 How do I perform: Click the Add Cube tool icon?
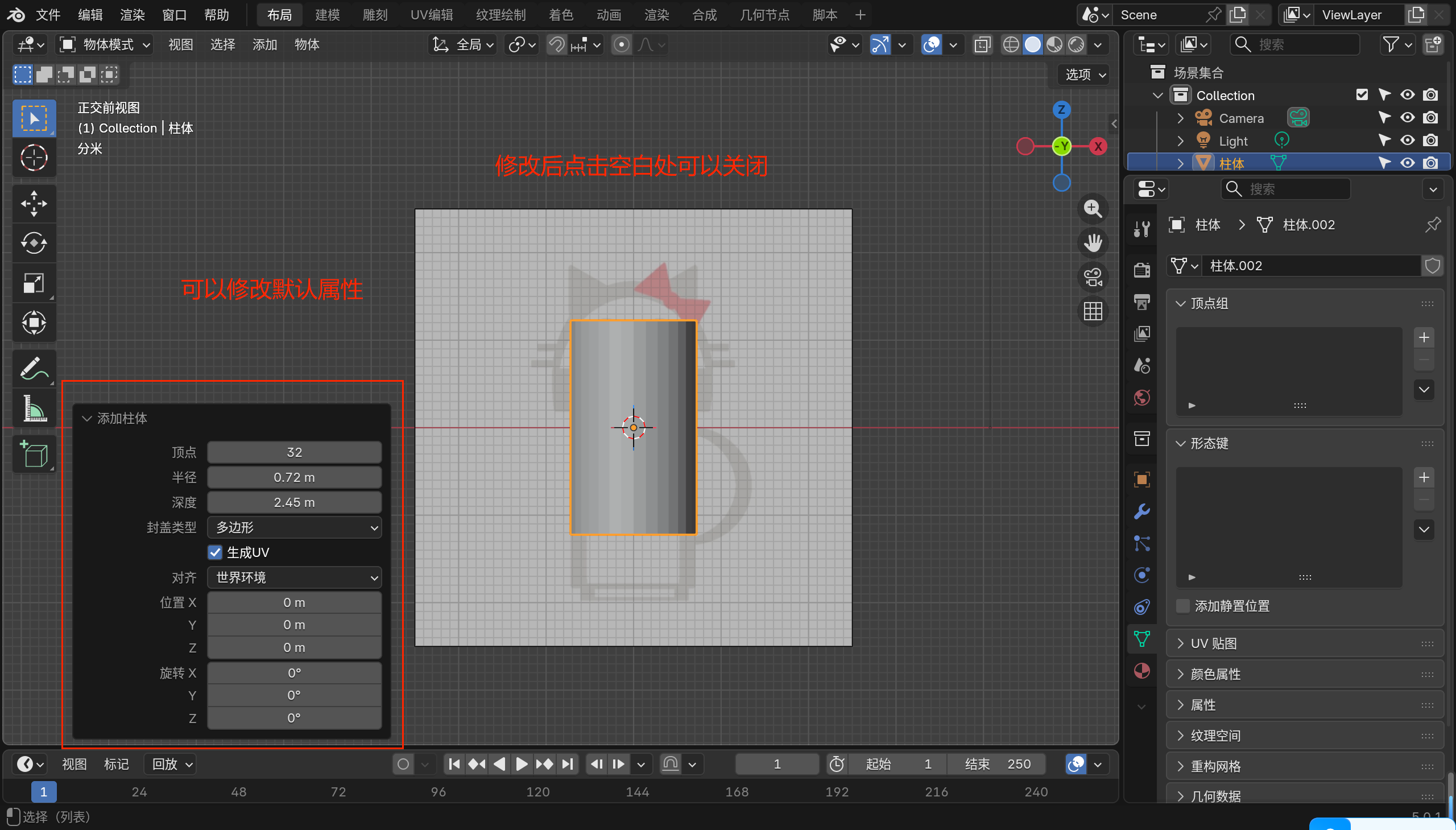(34, 455)
